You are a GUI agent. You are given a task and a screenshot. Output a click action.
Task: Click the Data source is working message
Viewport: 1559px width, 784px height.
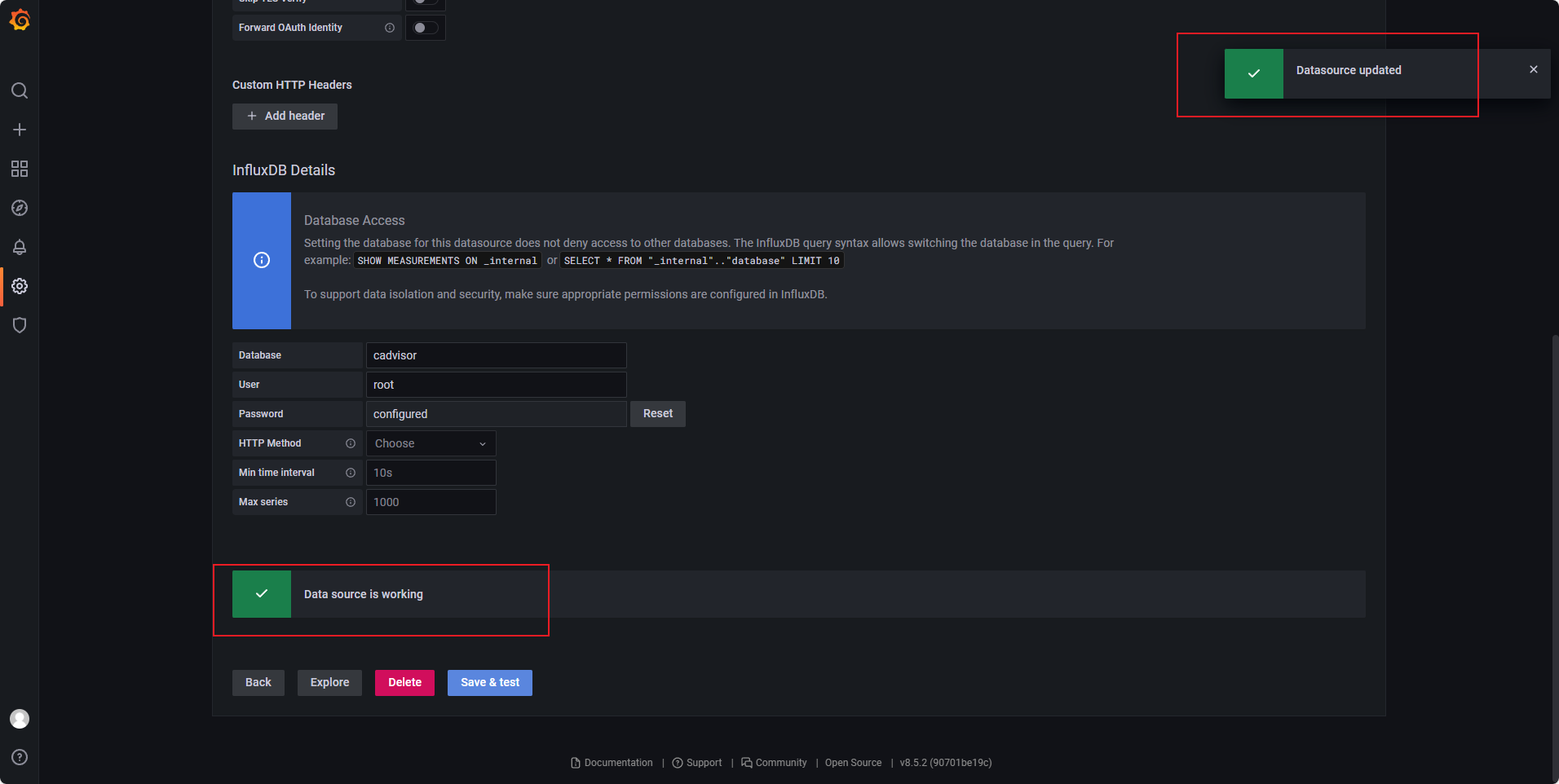tap(364, 594)
